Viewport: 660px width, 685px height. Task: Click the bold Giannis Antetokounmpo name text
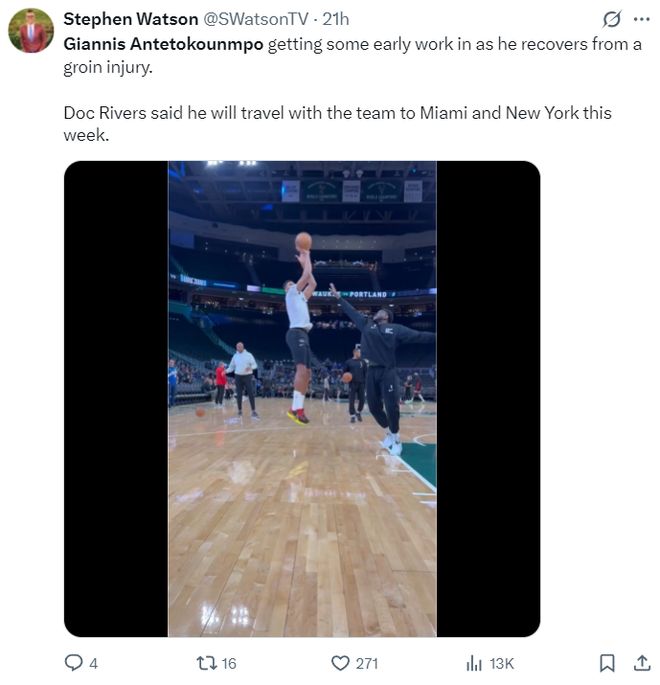tap(164, 45)
